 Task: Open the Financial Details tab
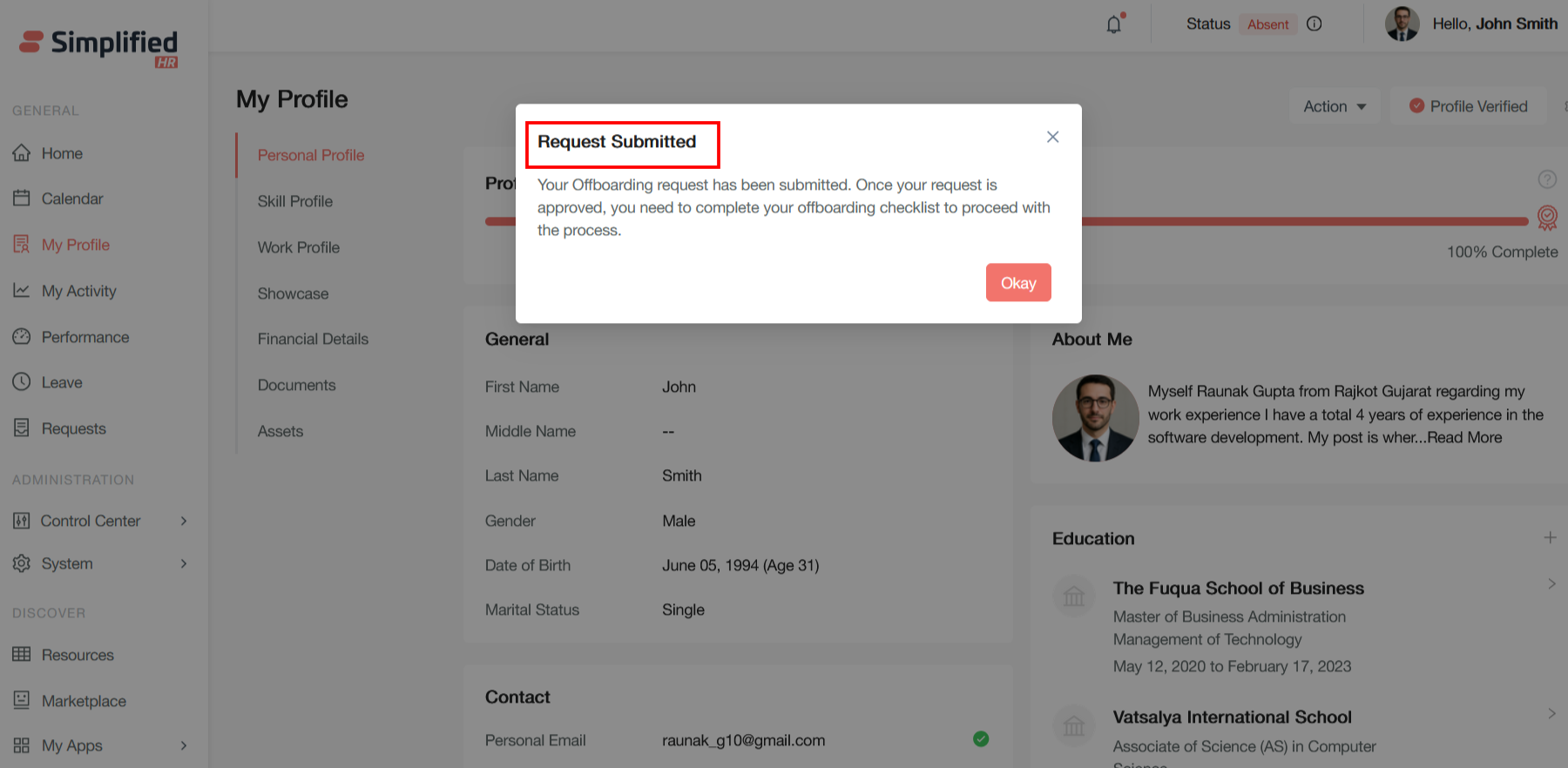click(313, 339)
